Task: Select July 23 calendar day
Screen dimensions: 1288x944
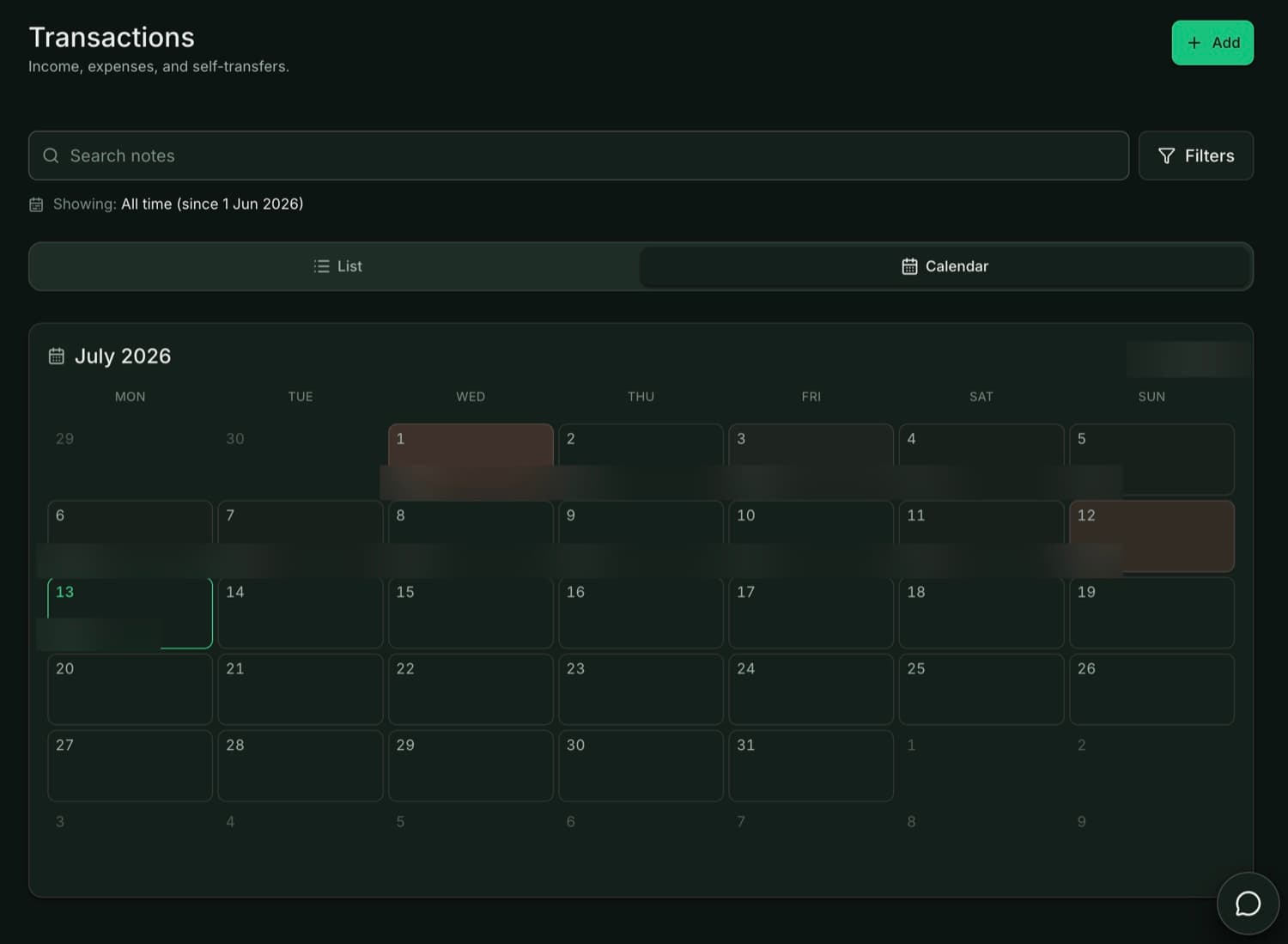Action: pos(641,689)
